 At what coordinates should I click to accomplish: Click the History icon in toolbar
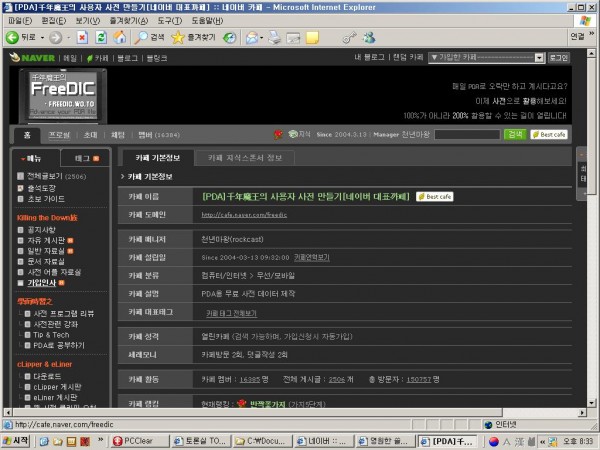pyautogui.click(x=229, y=38)
